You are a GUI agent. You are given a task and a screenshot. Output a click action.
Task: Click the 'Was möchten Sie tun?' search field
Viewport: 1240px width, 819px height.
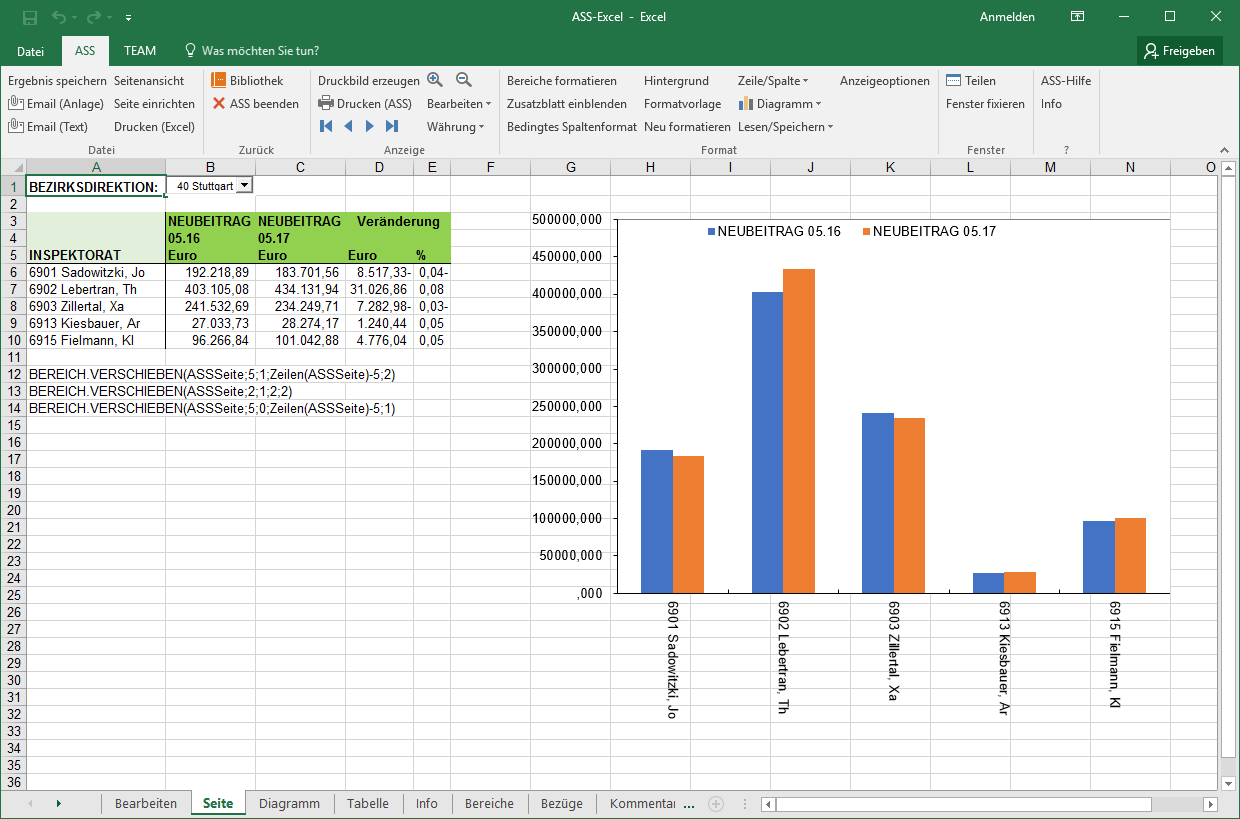[x=260, y=50]
